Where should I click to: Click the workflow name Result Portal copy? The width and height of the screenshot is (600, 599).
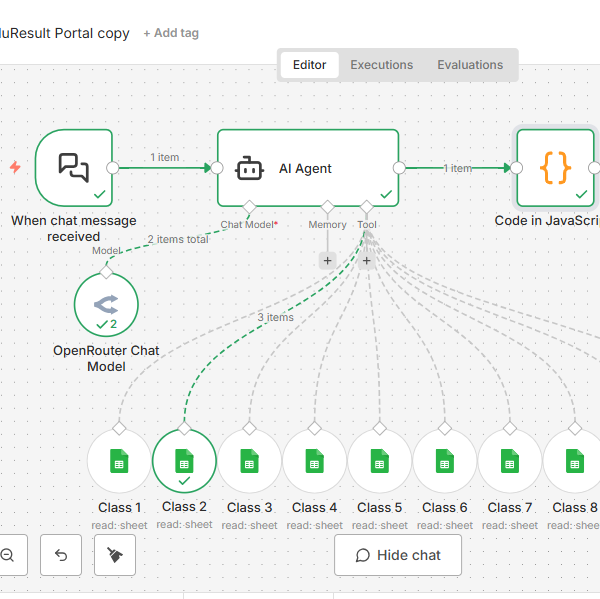64,33
